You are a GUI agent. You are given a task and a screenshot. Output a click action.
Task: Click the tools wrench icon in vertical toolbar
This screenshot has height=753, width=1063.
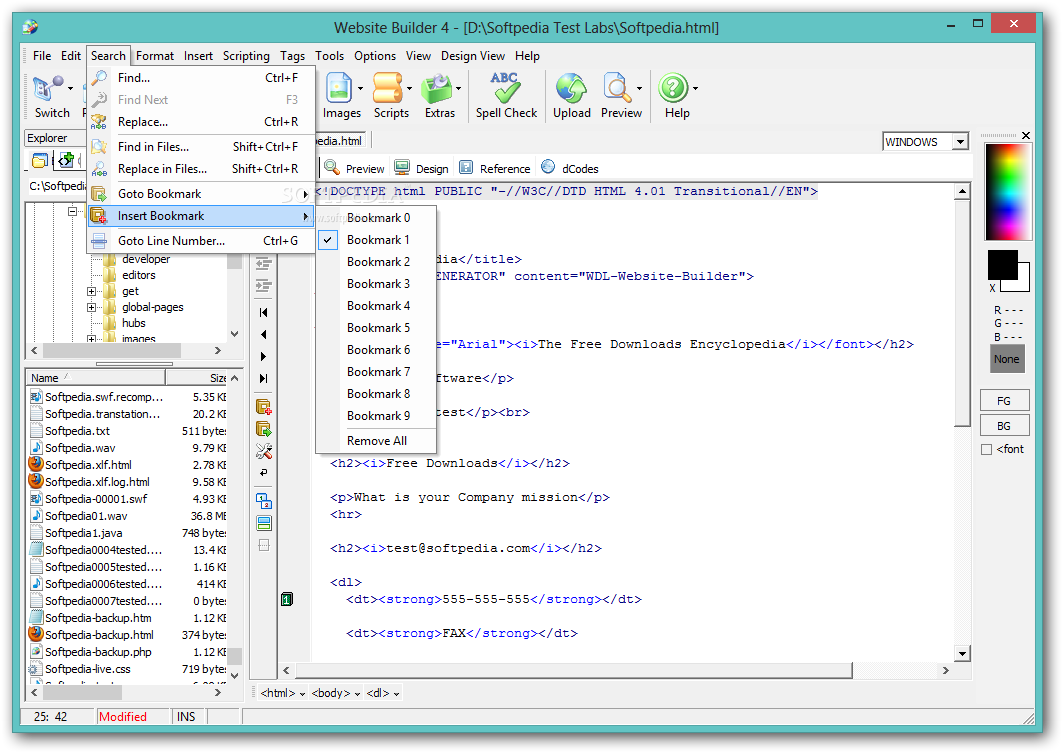click(x=264, y=451)
